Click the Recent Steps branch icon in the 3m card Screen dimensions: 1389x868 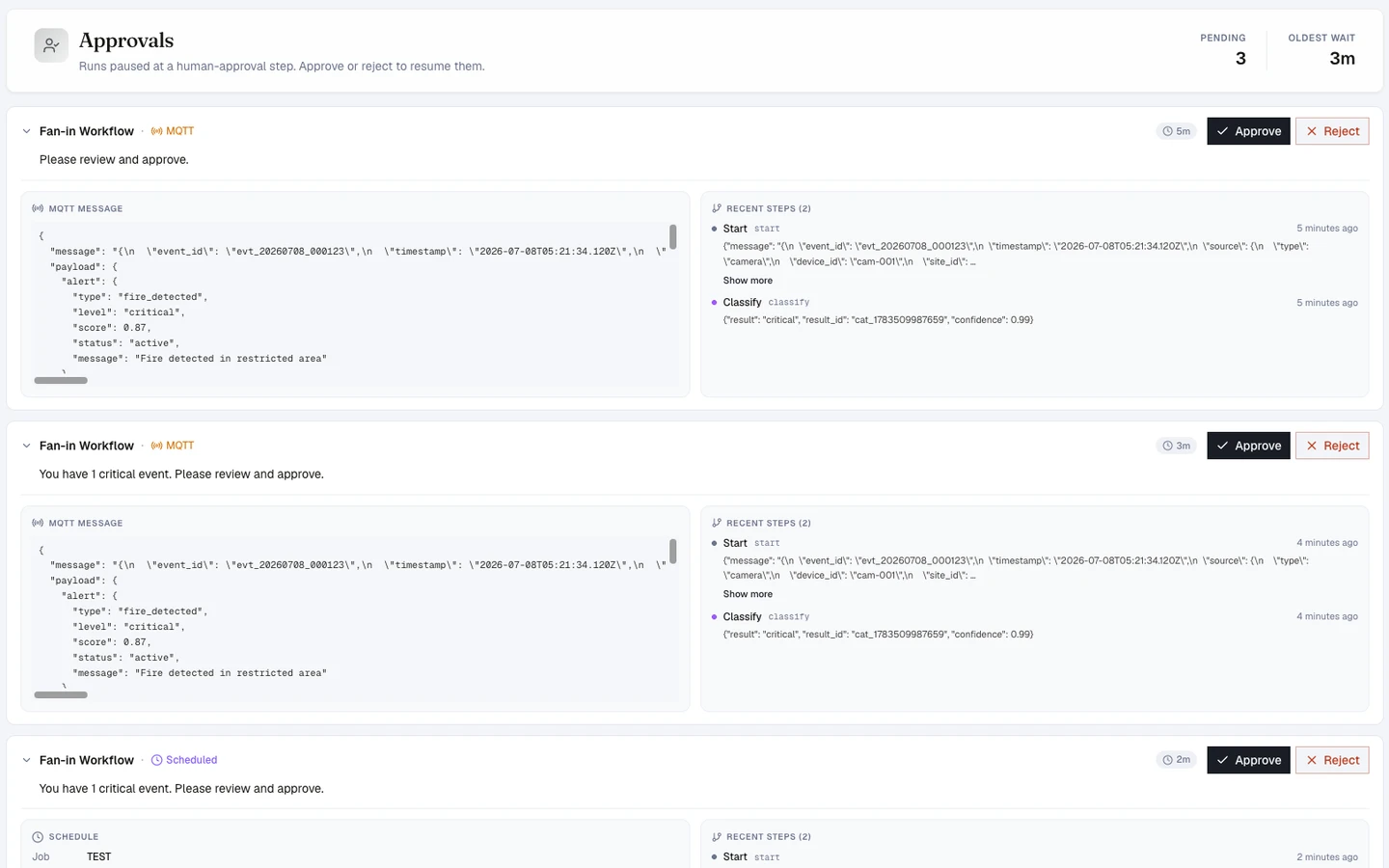click(x=717, y=523)
